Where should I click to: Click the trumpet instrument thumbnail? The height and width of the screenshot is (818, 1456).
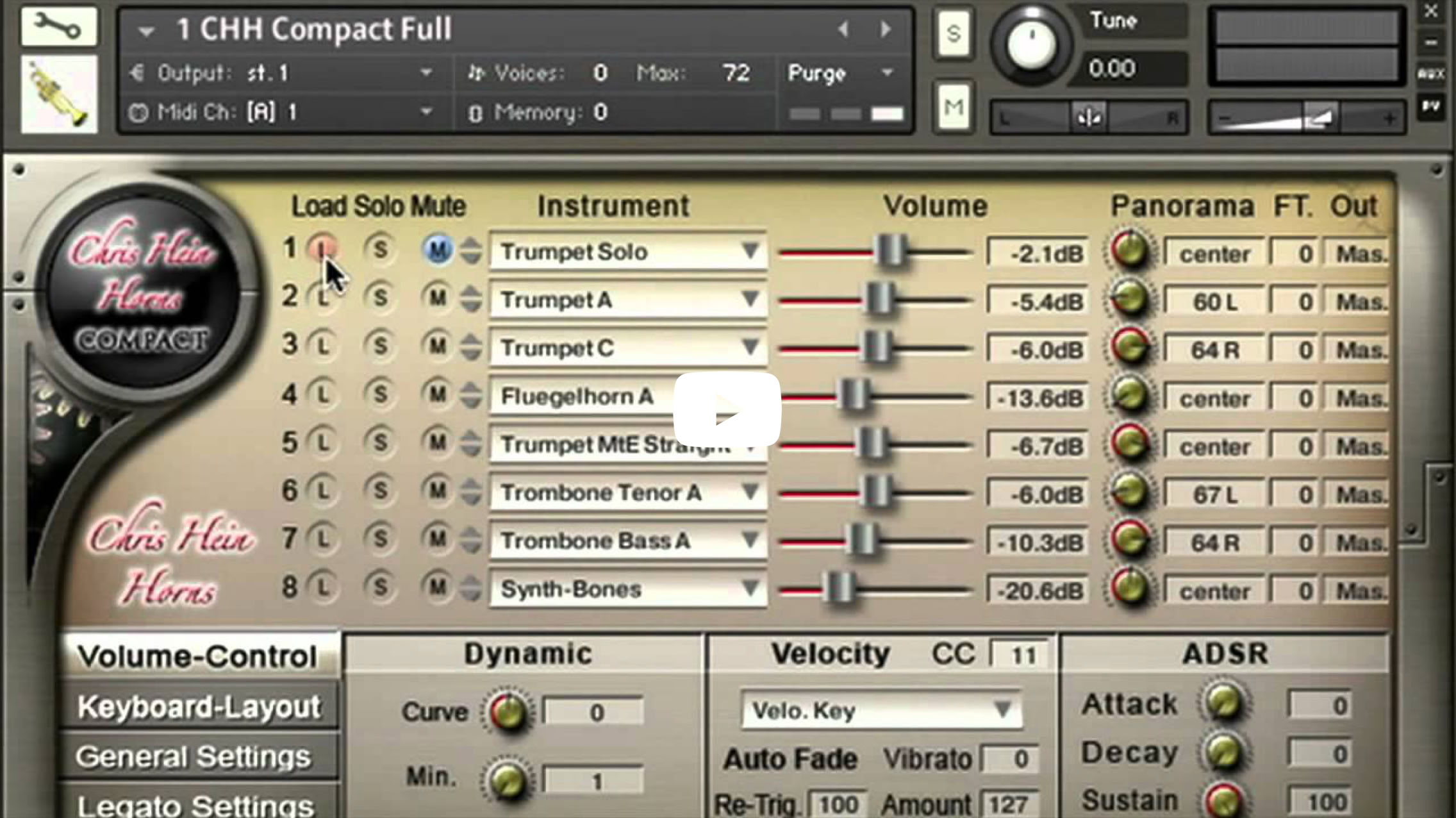pyautogui.click(x=58, y=94)
